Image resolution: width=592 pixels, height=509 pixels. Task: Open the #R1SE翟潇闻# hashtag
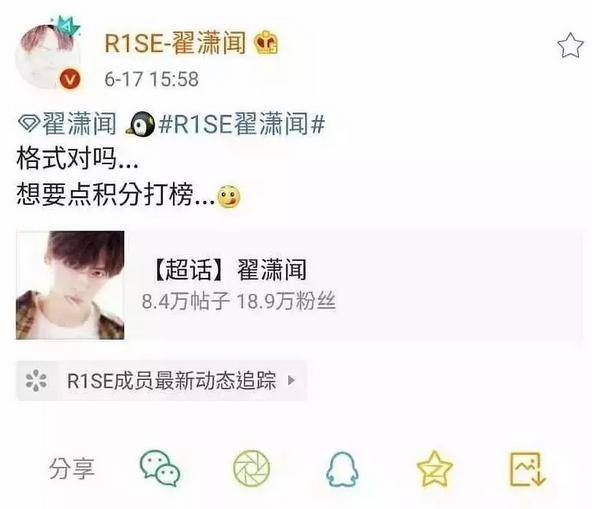coord(242,124)
